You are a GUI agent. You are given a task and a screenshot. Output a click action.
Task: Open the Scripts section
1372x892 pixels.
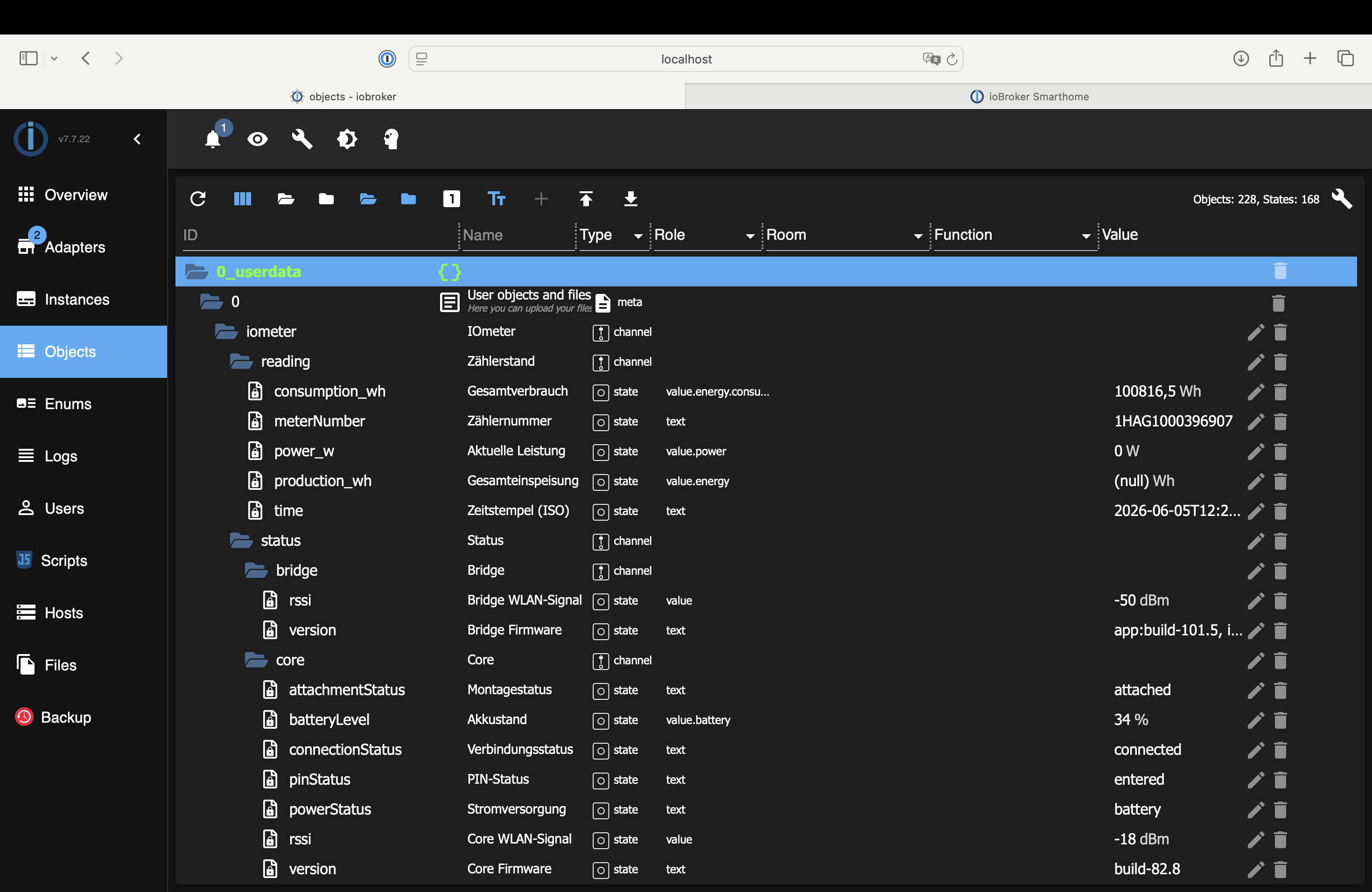[84, 560]
